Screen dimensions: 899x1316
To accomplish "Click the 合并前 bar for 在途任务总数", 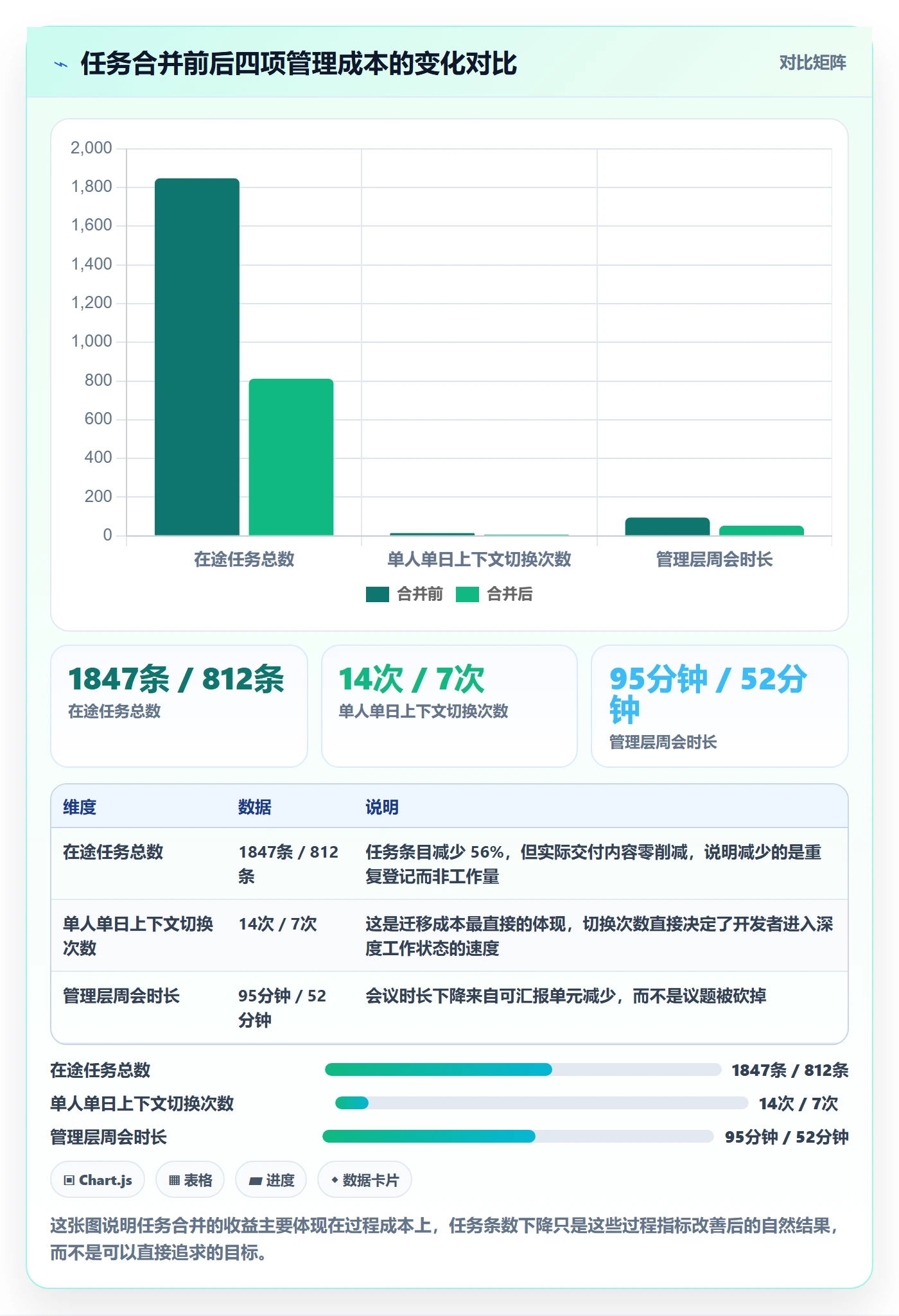I will 197,357.
